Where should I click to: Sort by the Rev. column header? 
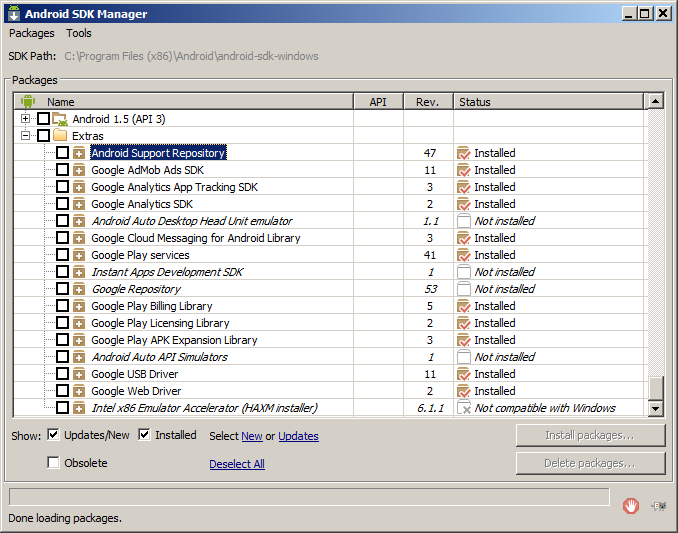click(428, 102)
